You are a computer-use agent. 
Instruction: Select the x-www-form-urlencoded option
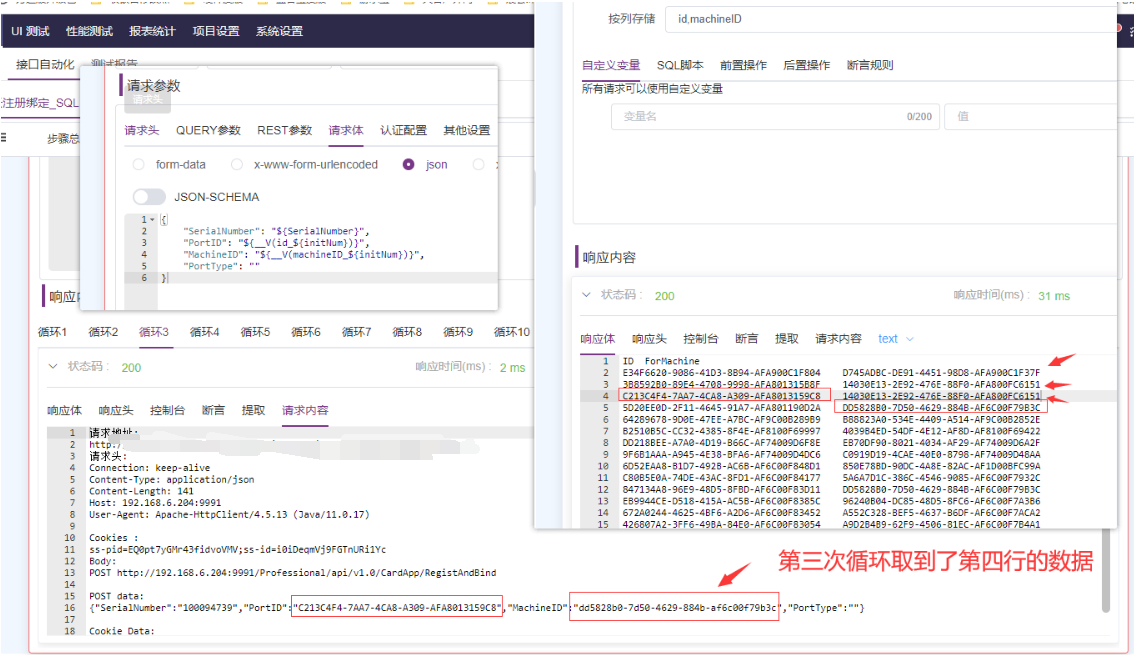pos(237,164)
